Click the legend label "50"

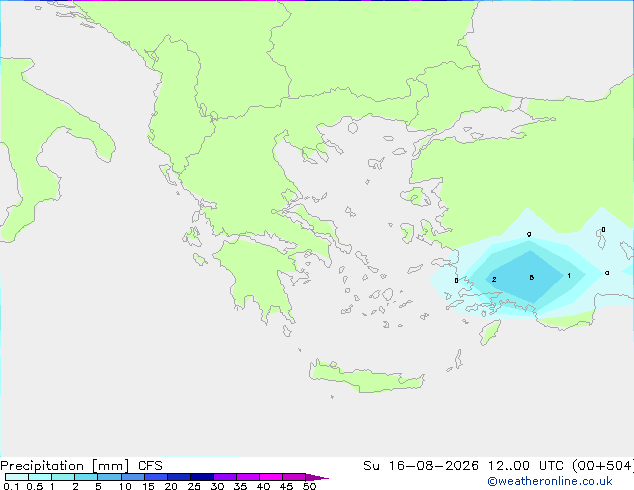pyautogui.click(x=309, y=486)
